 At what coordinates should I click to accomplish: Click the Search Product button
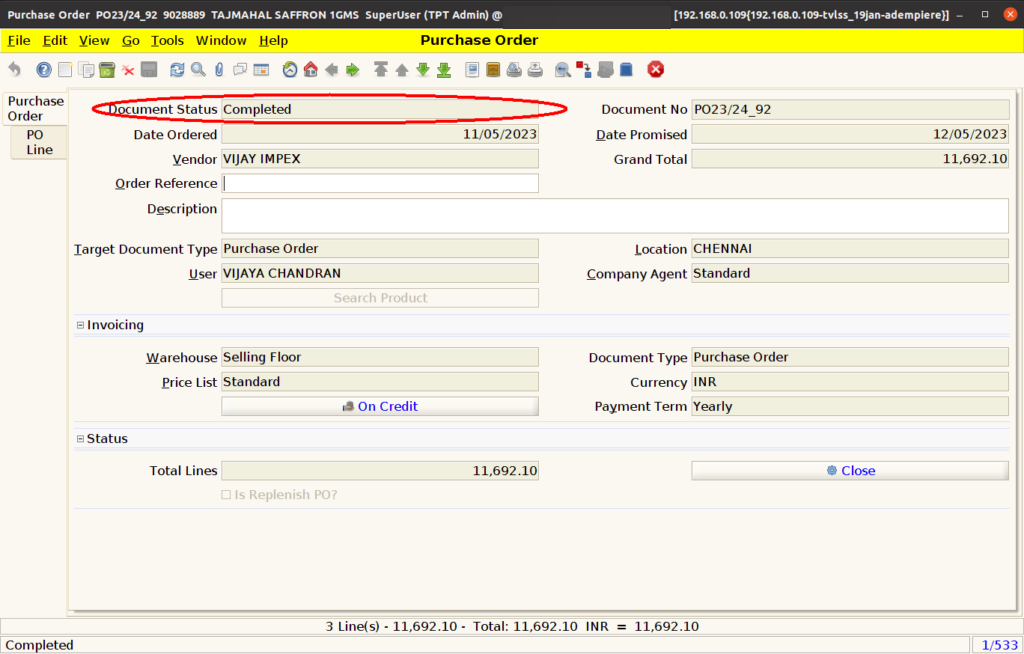coord(380,298)
